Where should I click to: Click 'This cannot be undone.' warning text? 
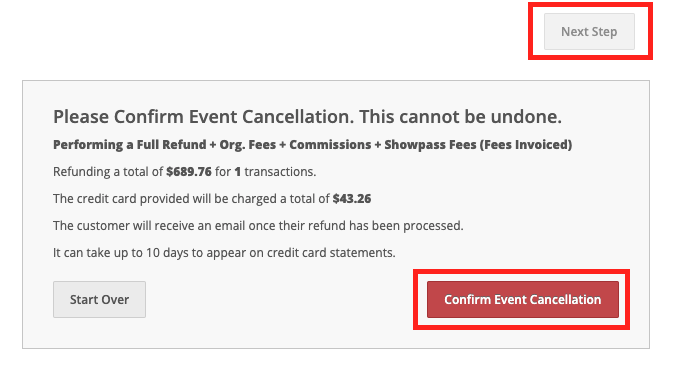[460, 117]
